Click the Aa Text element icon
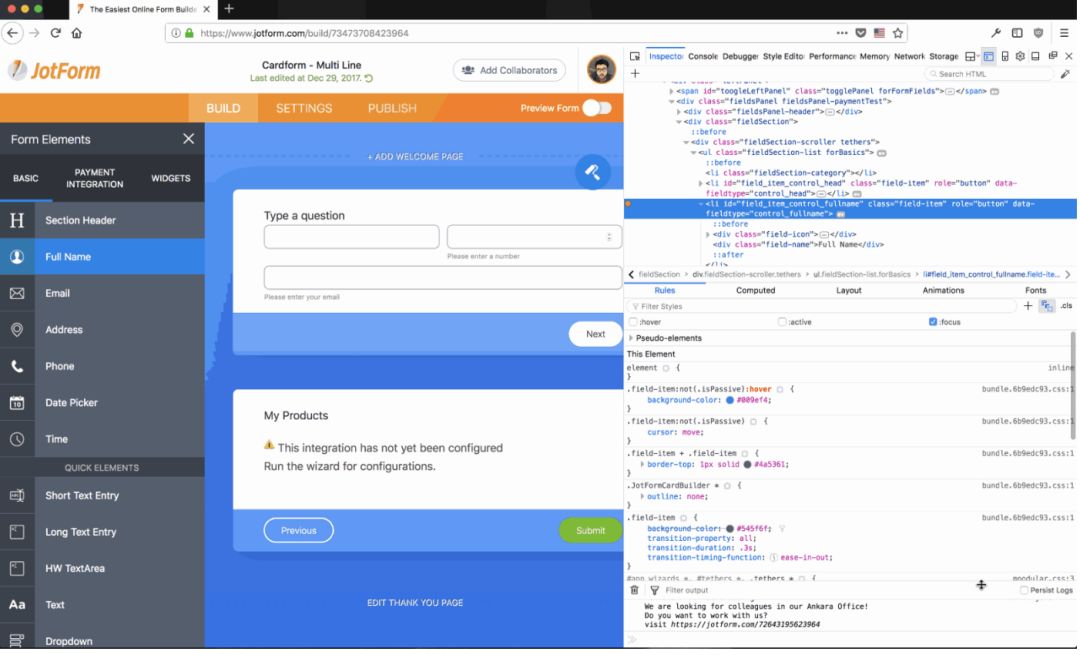This screenshot has width=1080, height=655. [17, 605]
